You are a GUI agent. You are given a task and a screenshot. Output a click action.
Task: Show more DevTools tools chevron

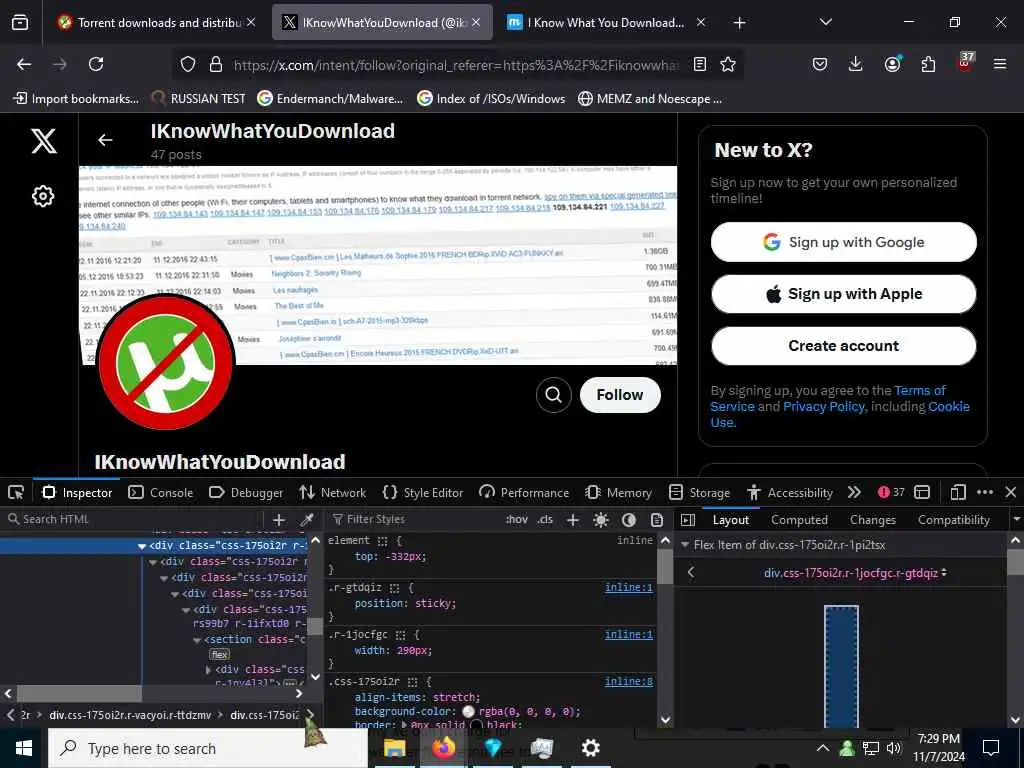(x=854, y=492)
